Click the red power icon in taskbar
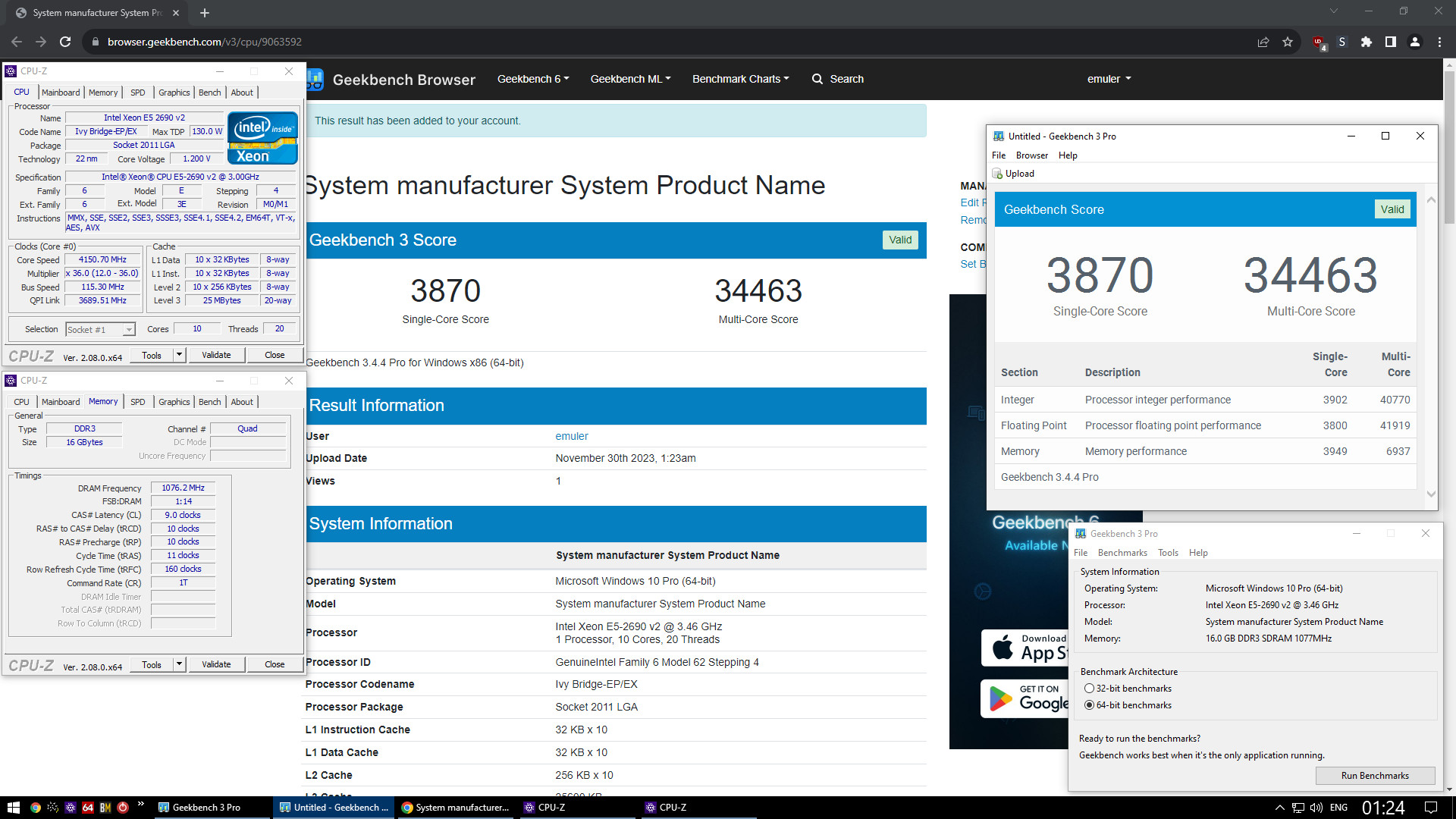 [x=123, y=808]
